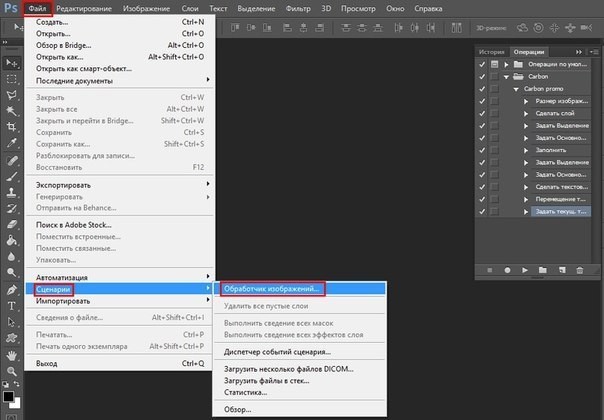
Task: Click the record action button
Action: pos(507,270)
